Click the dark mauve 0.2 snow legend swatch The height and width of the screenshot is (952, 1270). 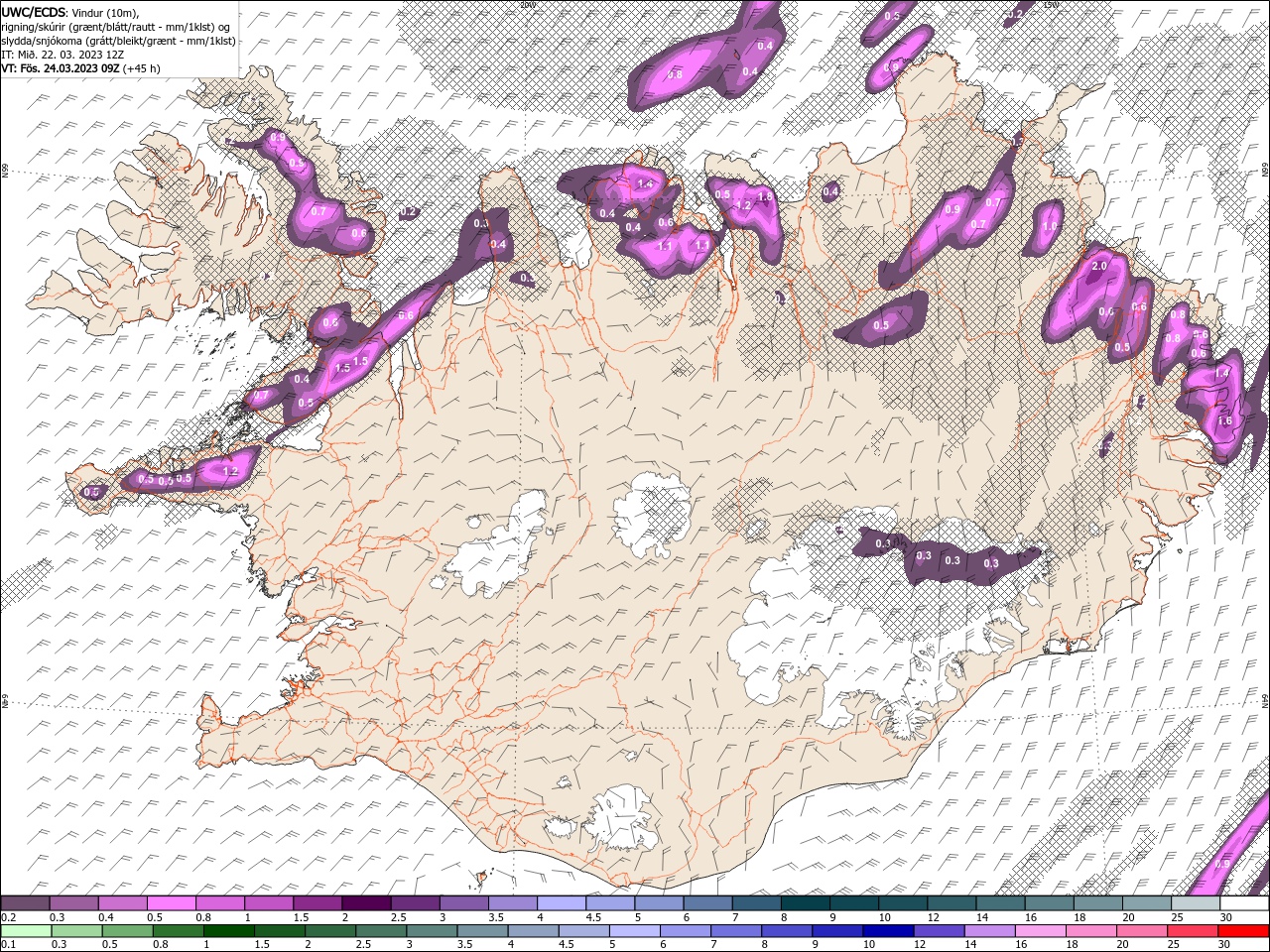[x=26, y=903]
